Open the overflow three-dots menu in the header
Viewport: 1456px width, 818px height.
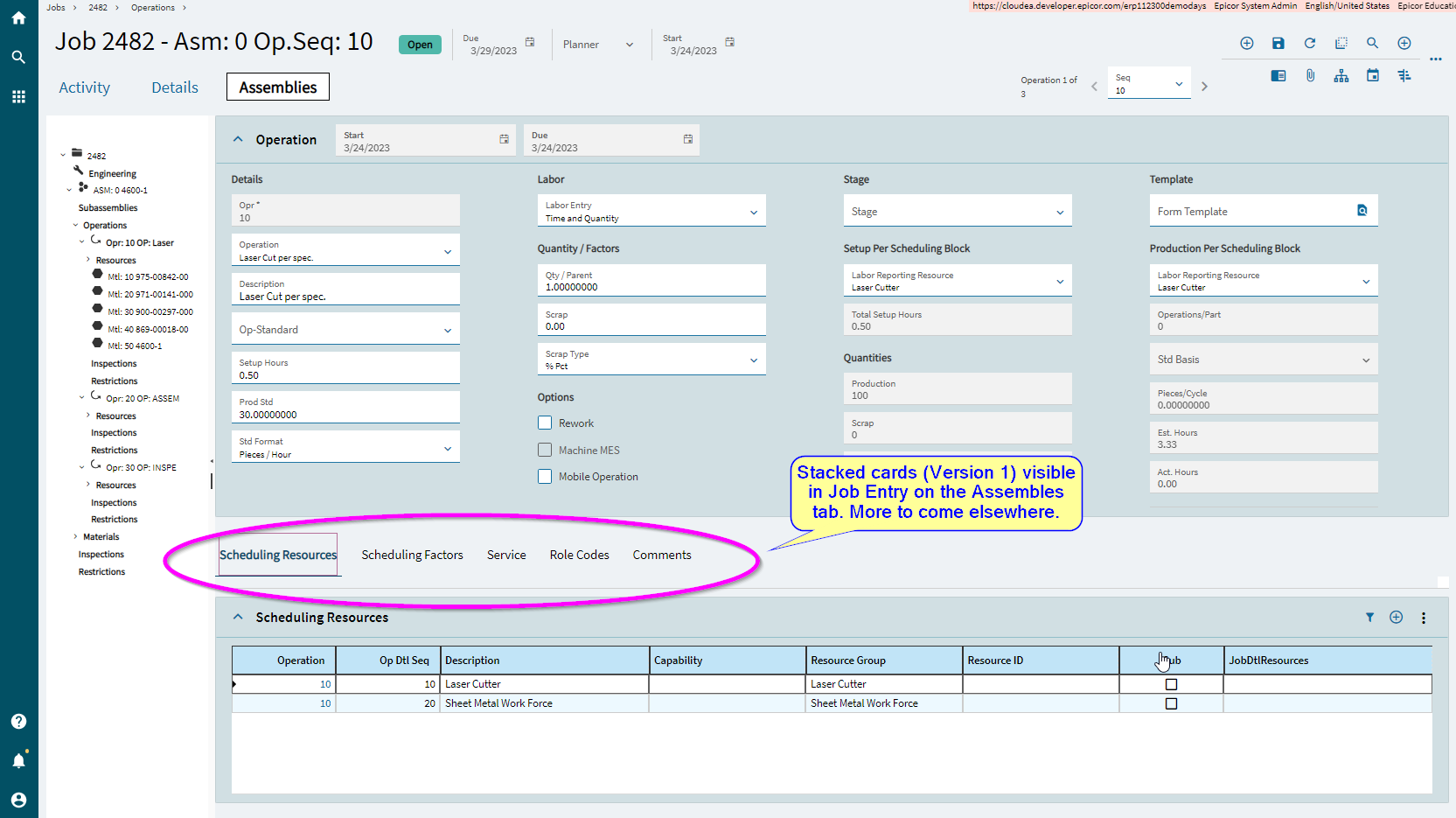[x=1436, y=59]
